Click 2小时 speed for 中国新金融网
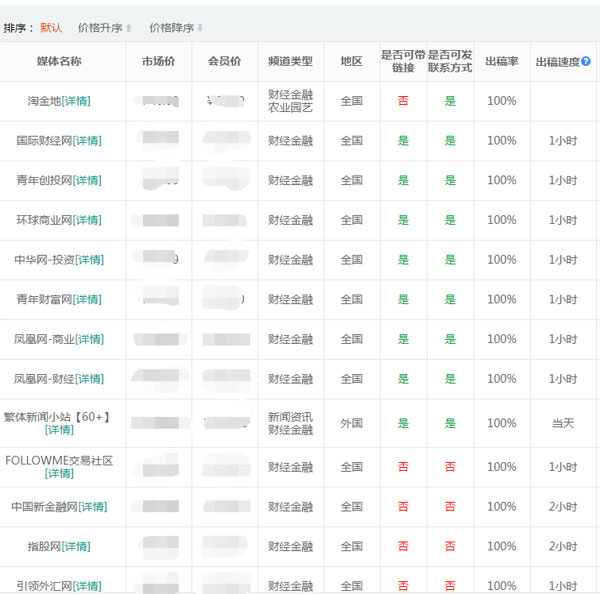Viewport: 600px width, 594px height. pos(563,507)
